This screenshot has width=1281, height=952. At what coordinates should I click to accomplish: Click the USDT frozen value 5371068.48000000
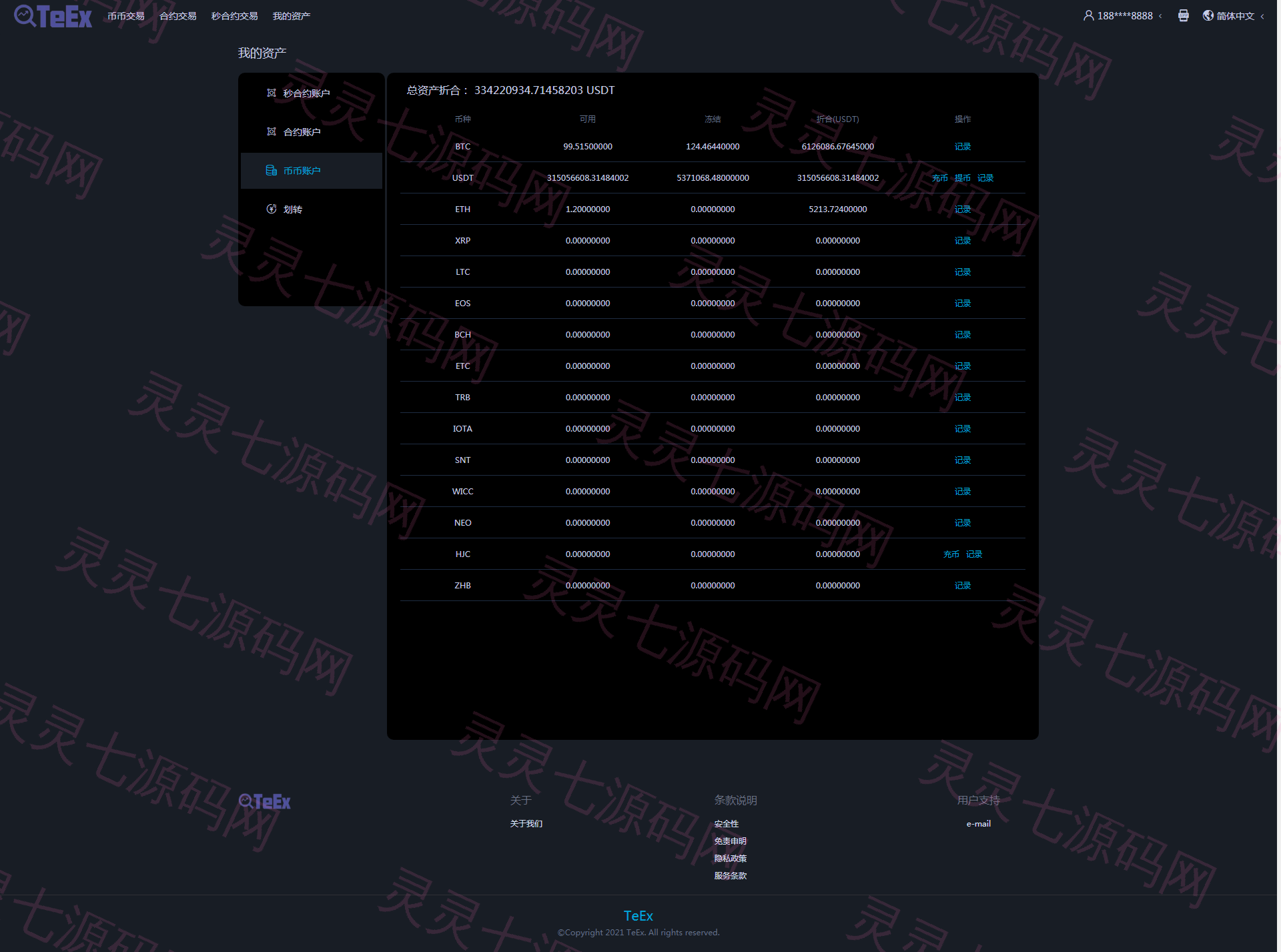pos(713,177)
